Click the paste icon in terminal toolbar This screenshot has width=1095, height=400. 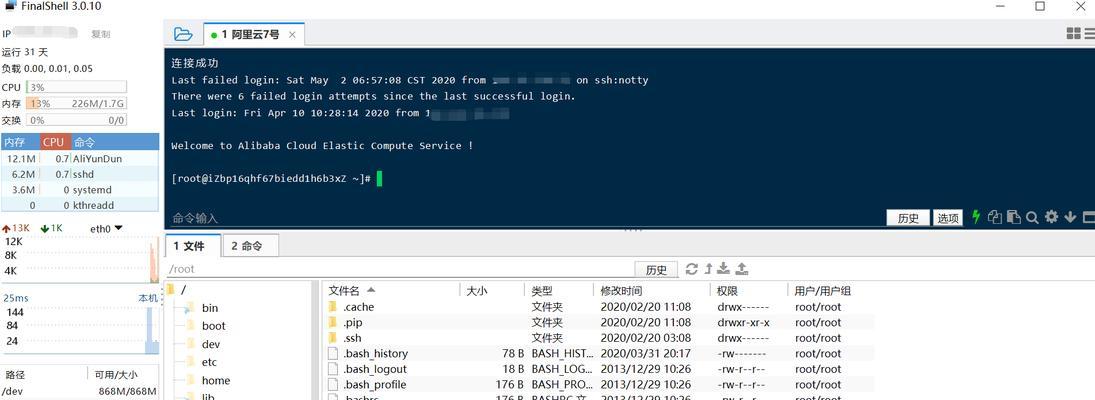[1013, 217]
